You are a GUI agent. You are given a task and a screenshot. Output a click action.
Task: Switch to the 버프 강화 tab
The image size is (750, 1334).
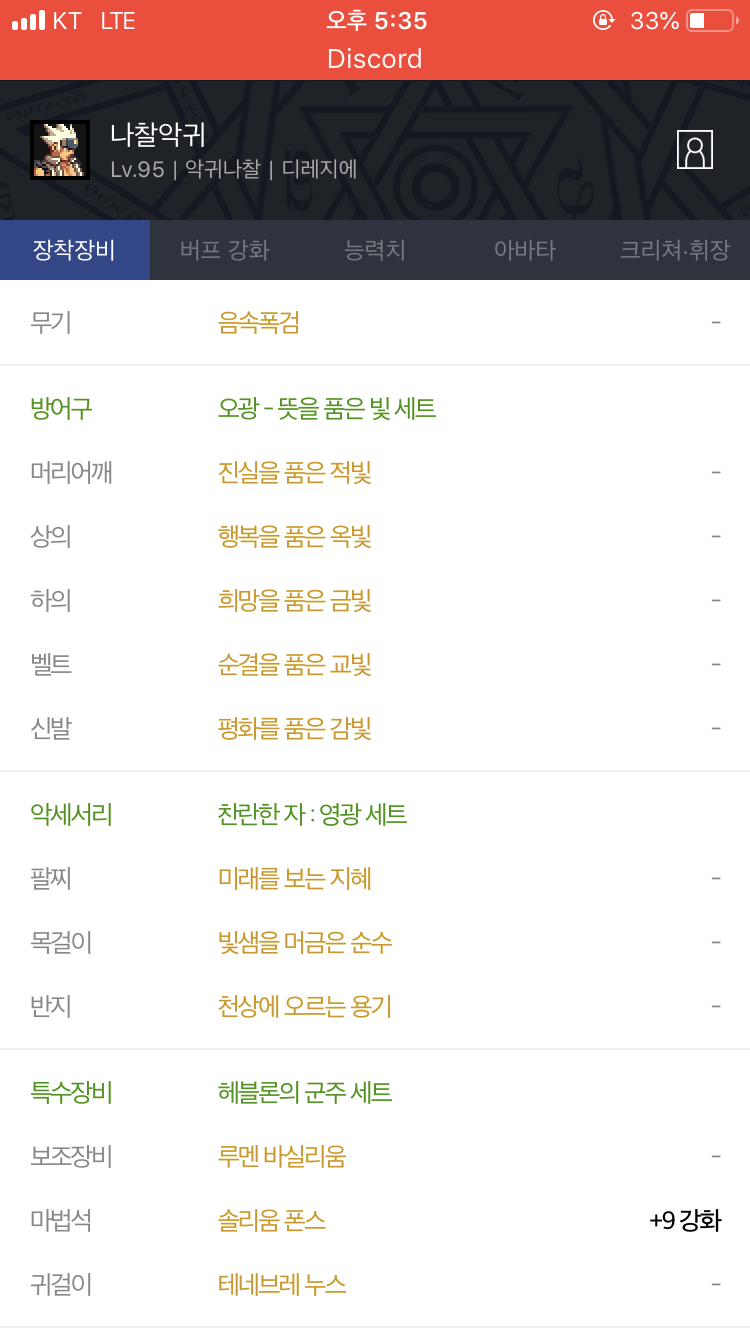pos(225,250)
